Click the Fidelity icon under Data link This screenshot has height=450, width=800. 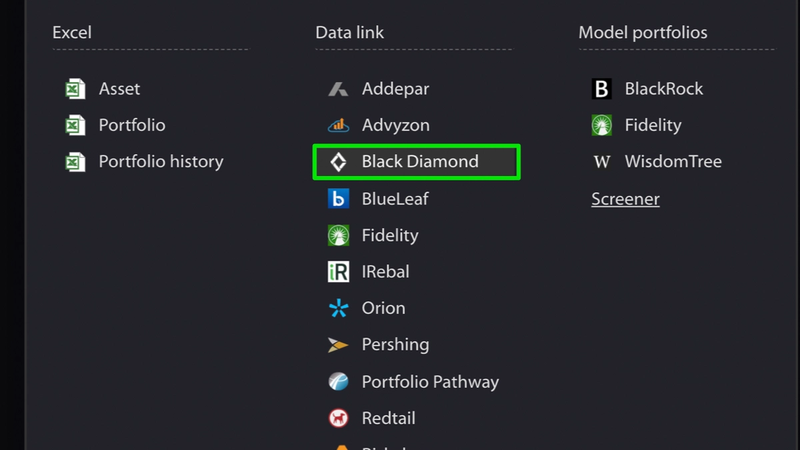pos(338,235)
